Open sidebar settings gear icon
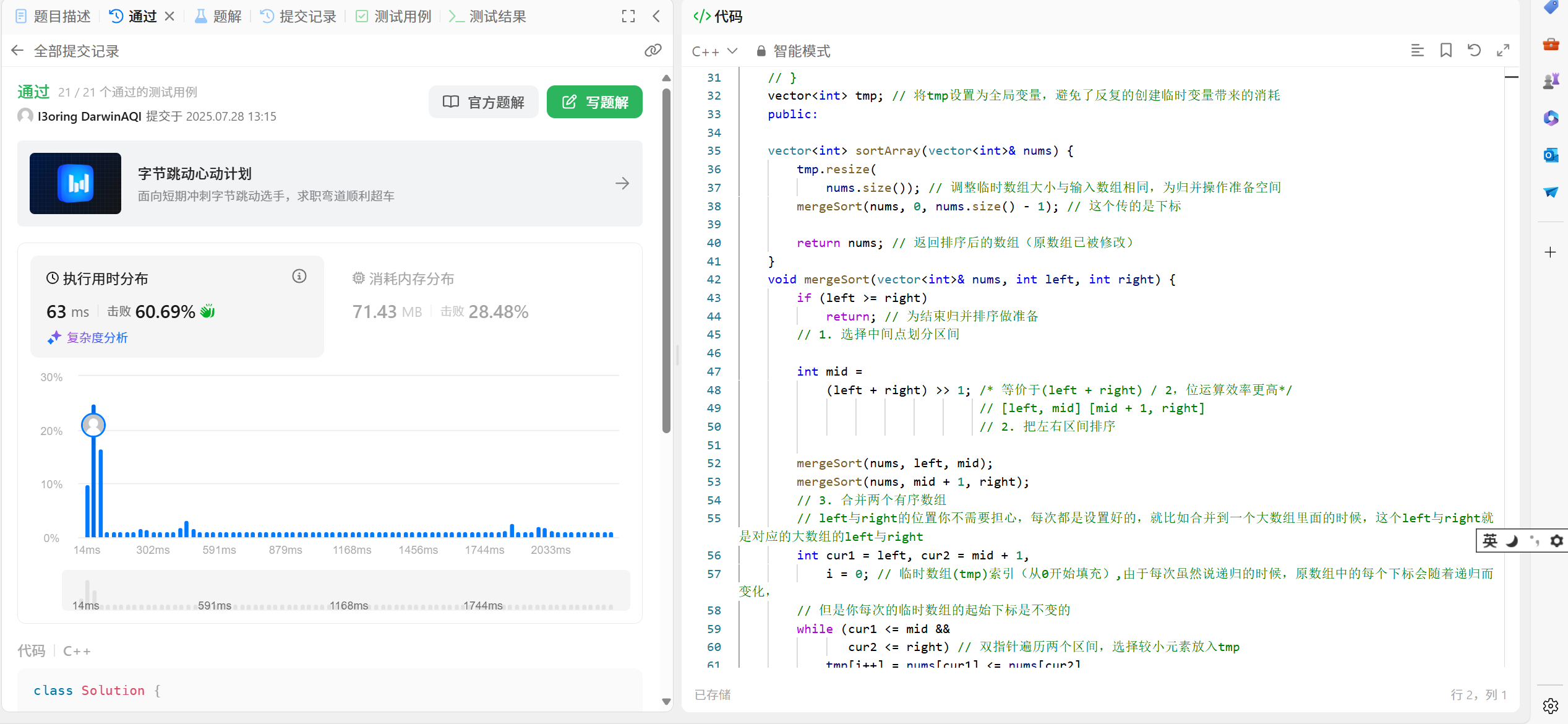The image size is (1568, 724). (1550, 706)
